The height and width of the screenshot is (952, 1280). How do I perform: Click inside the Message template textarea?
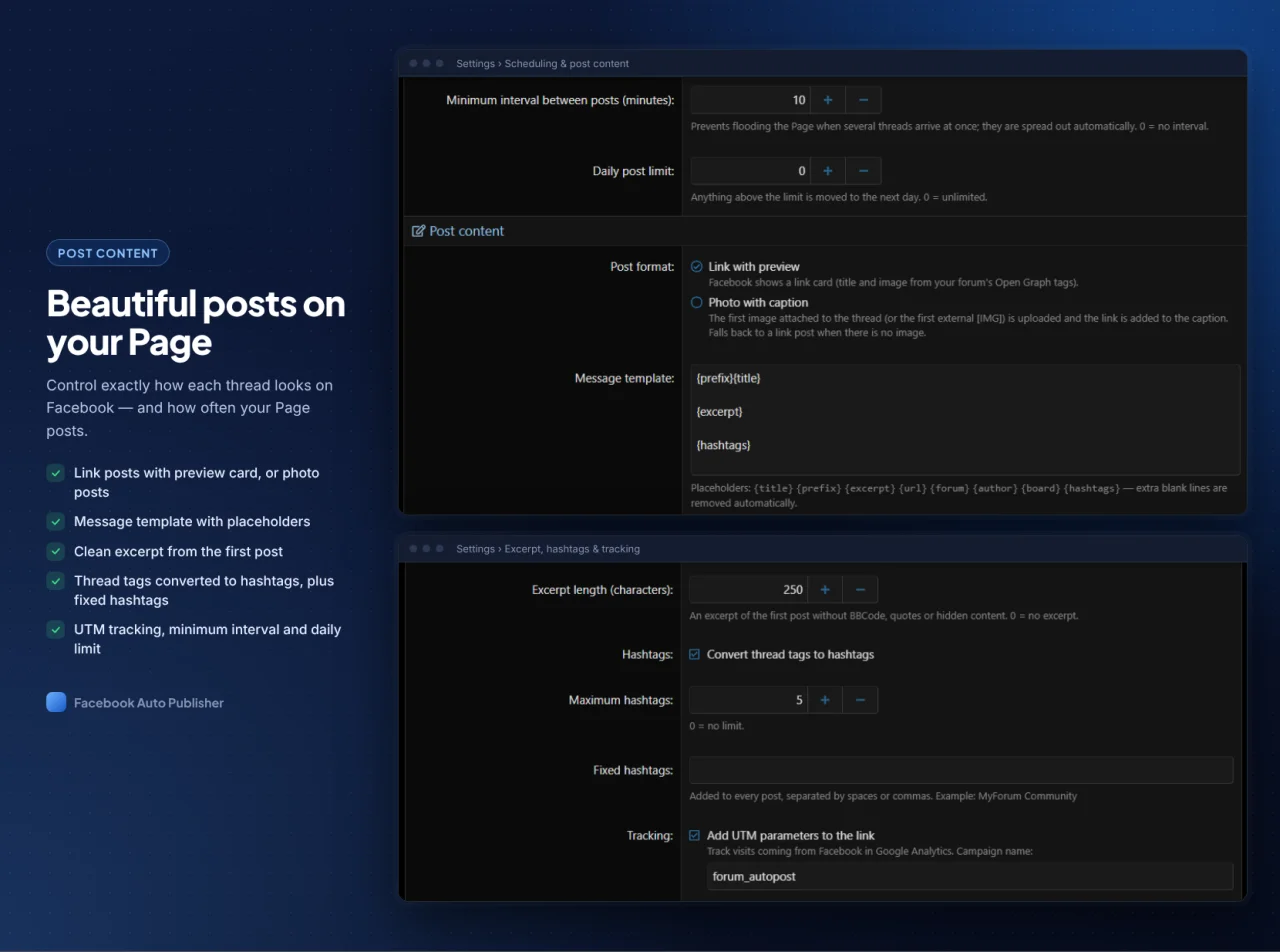(x=965, y=420)
